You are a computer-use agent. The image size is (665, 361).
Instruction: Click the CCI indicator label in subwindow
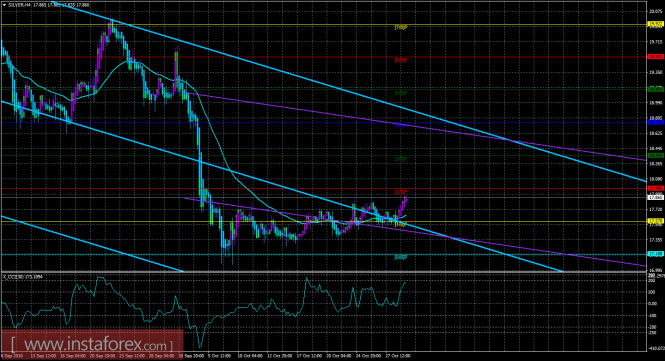(x=23, y=277)
